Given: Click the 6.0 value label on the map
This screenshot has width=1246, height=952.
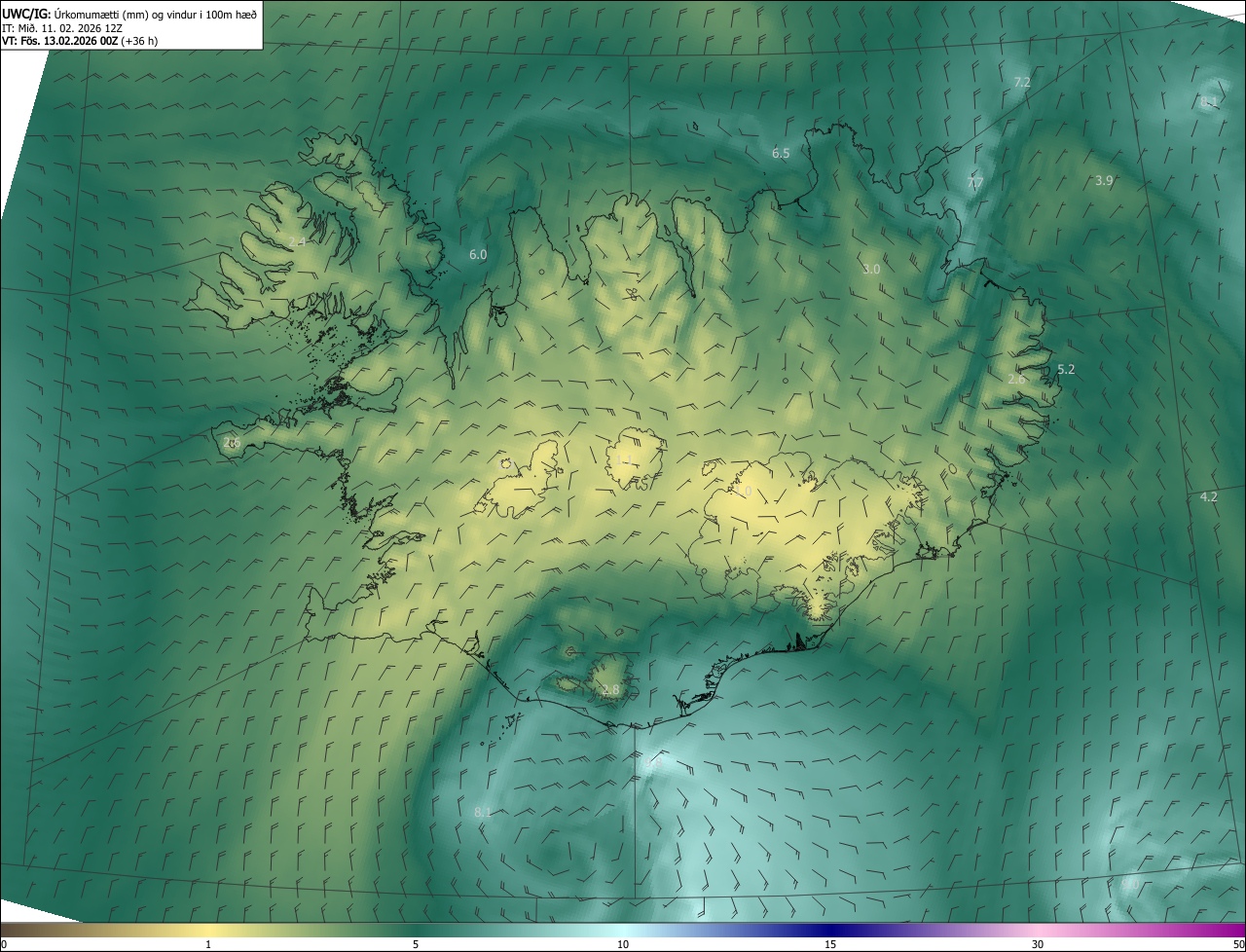Looking at the screenshot, I should (x=478, y=255).
